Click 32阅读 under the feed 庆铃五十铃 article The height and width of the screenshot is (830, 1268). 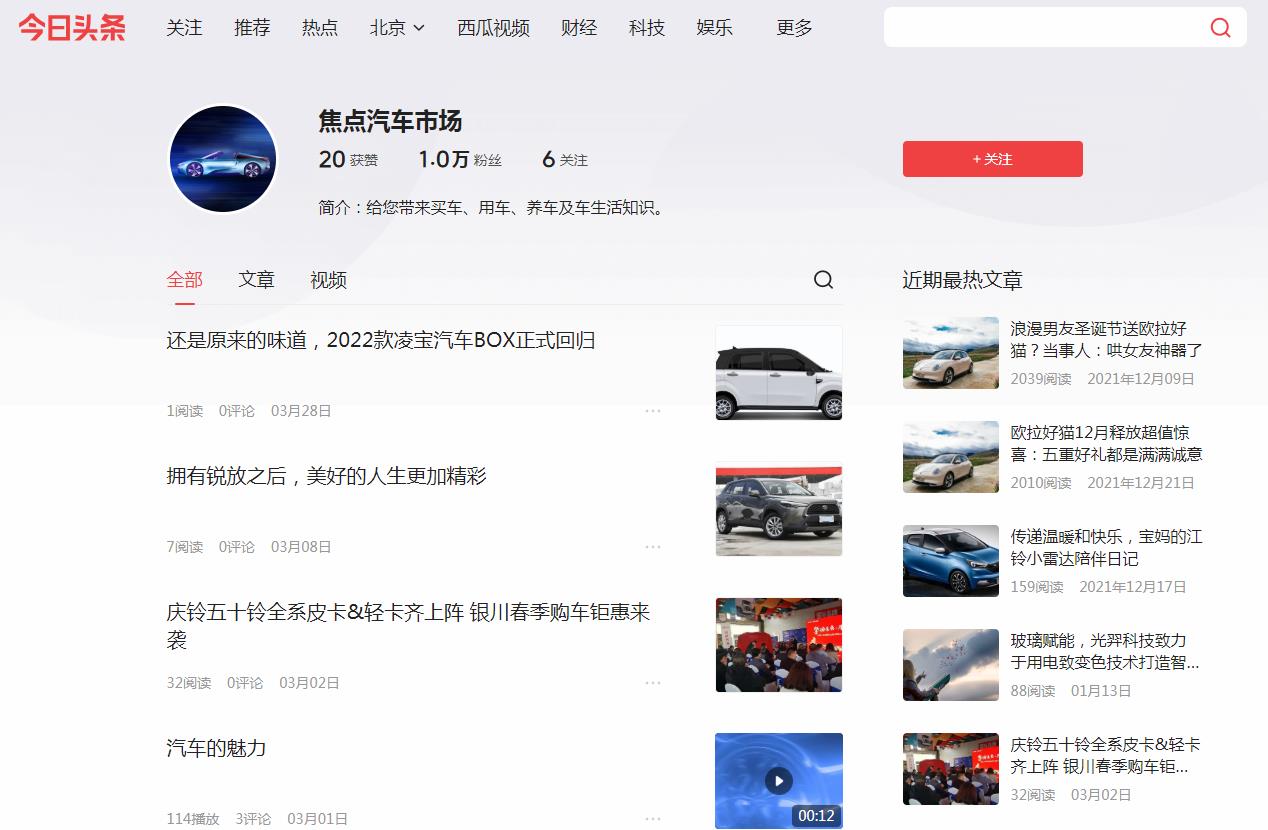point(189,683)
